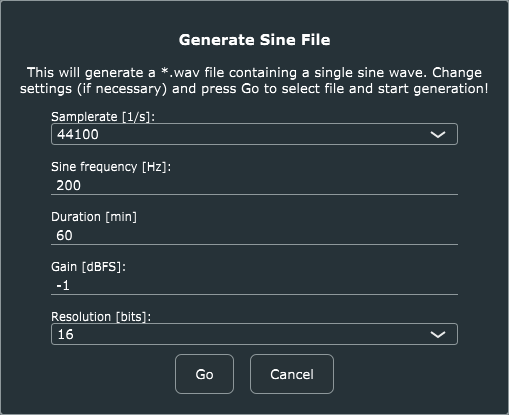The image size is (509, 415).
Task: Click the "Duration [min]" label
Action: (94, 217)
